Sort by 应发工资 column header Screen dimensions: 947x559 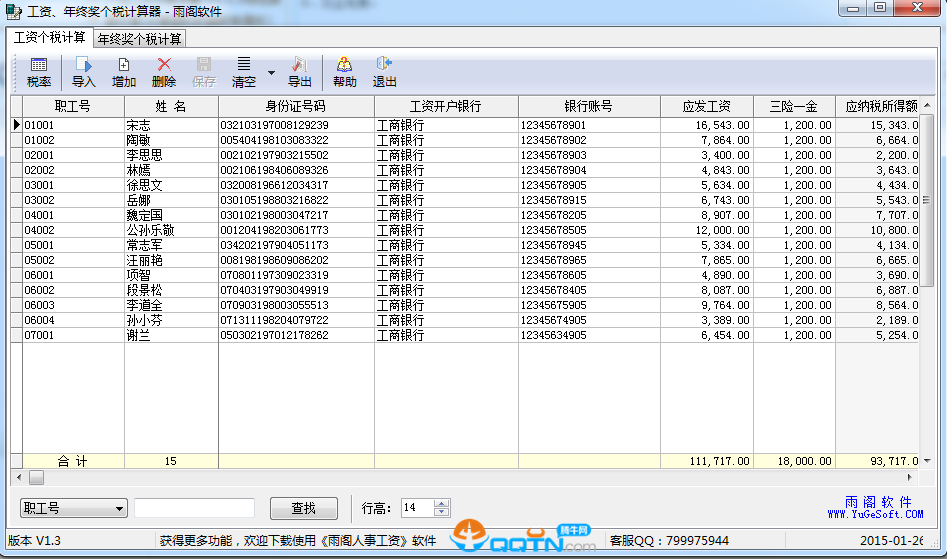pos(706,106)
